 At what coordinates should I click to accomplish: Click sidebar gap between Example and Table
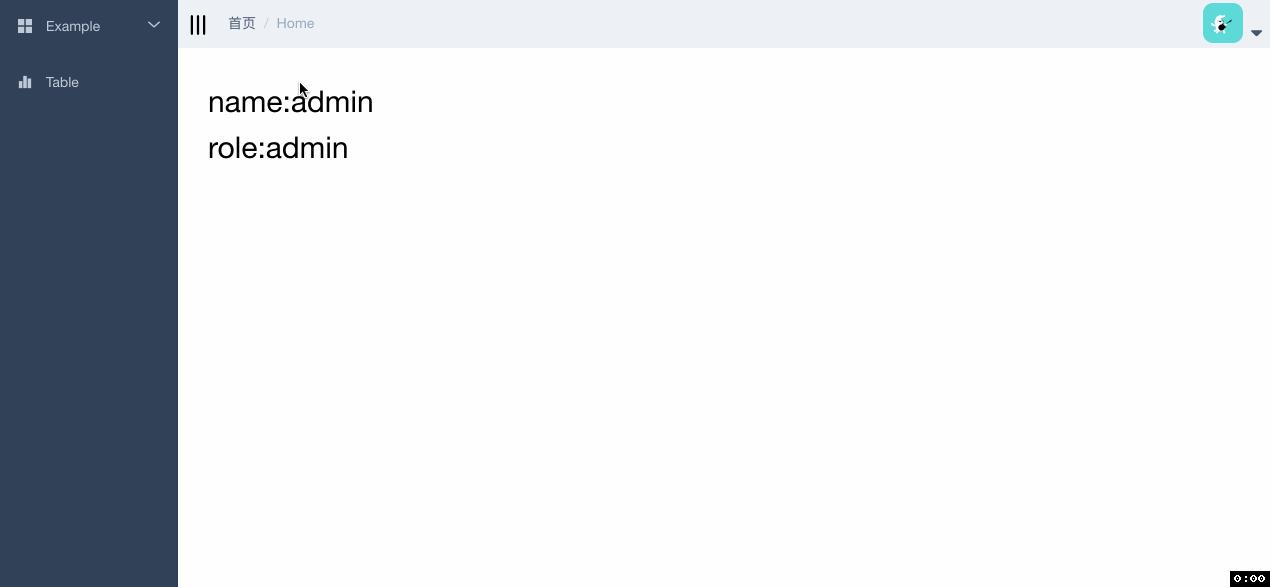point(89,54)
